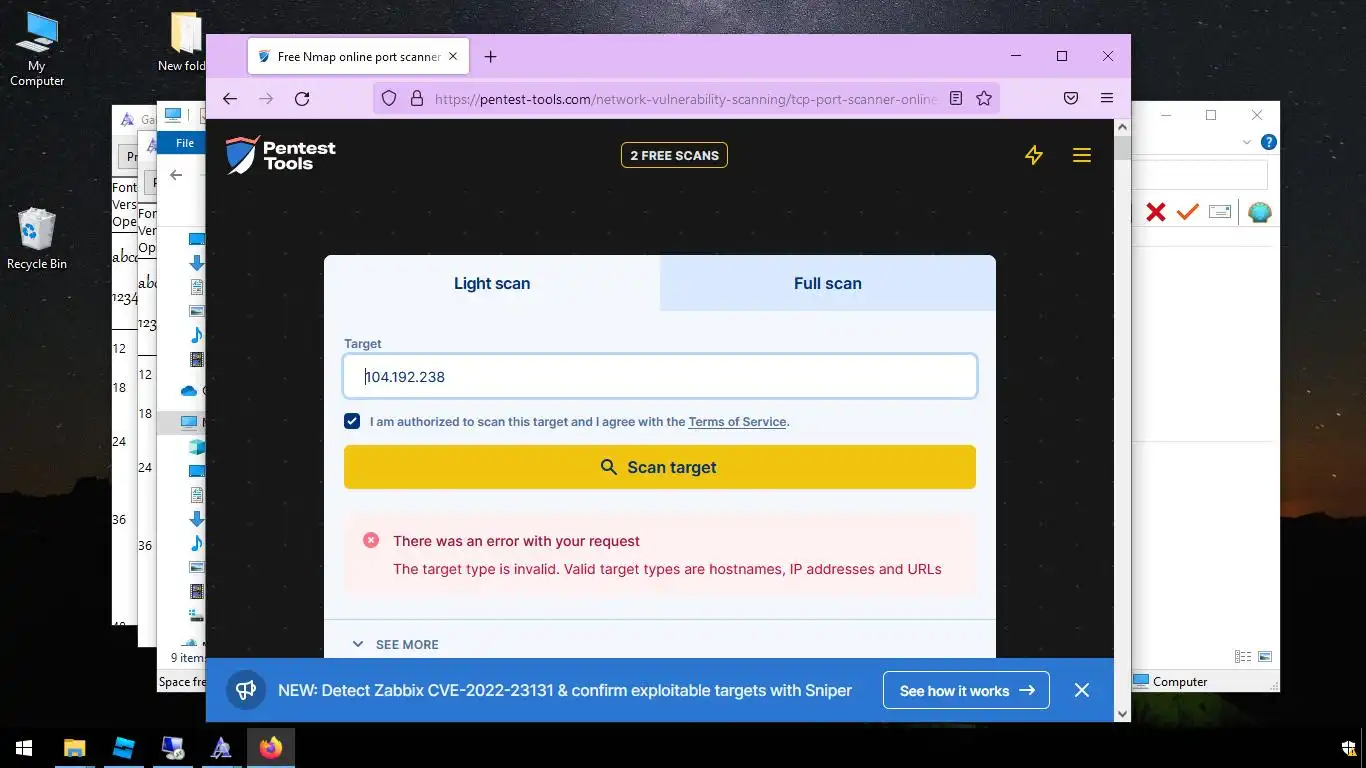Screen dimensions: 1366x768
Task: Open the notification center tray icon
Action: click(1348, 748)
